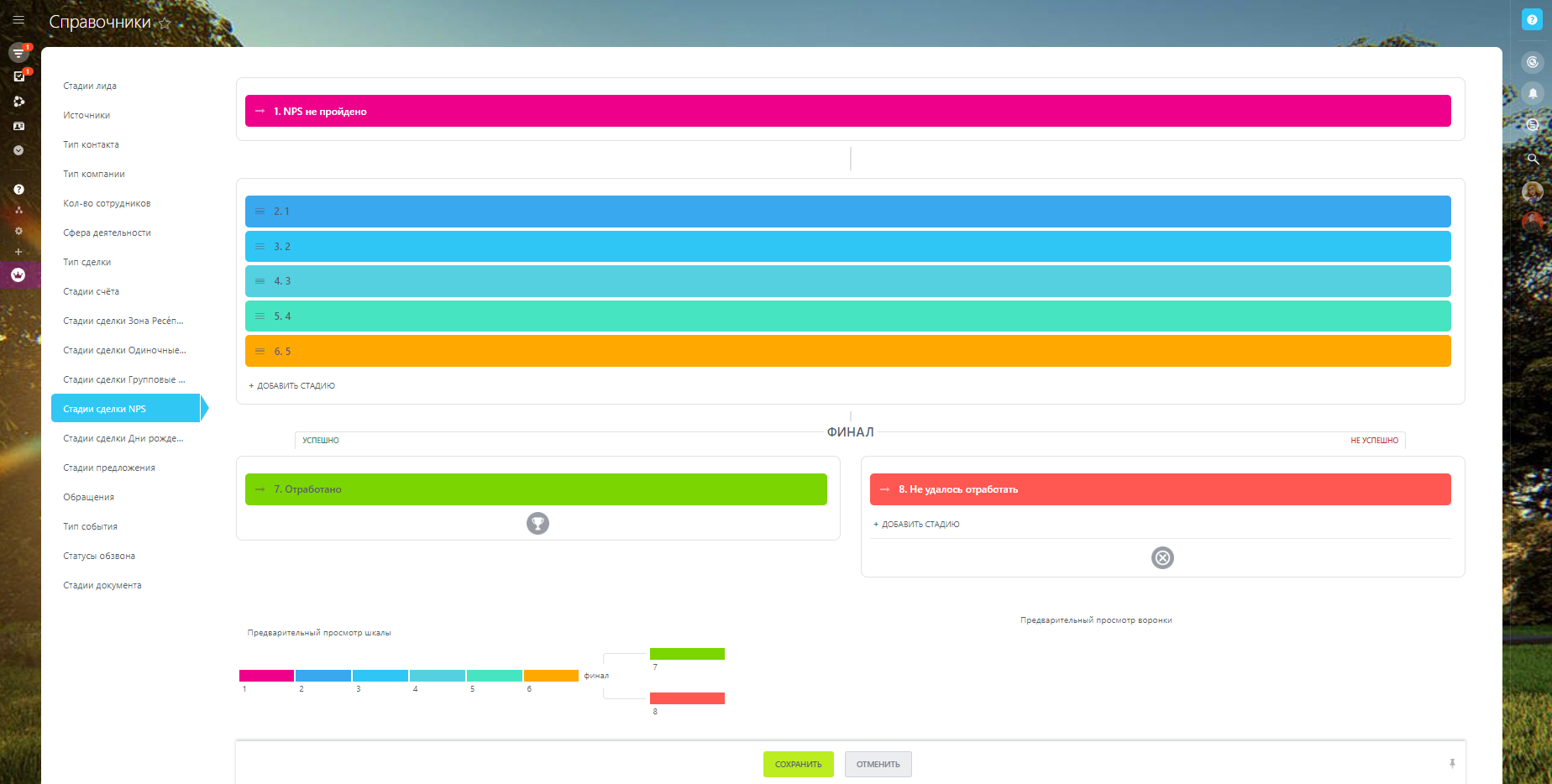Expand more items chevron in left sidebar

tap(18, 150)
